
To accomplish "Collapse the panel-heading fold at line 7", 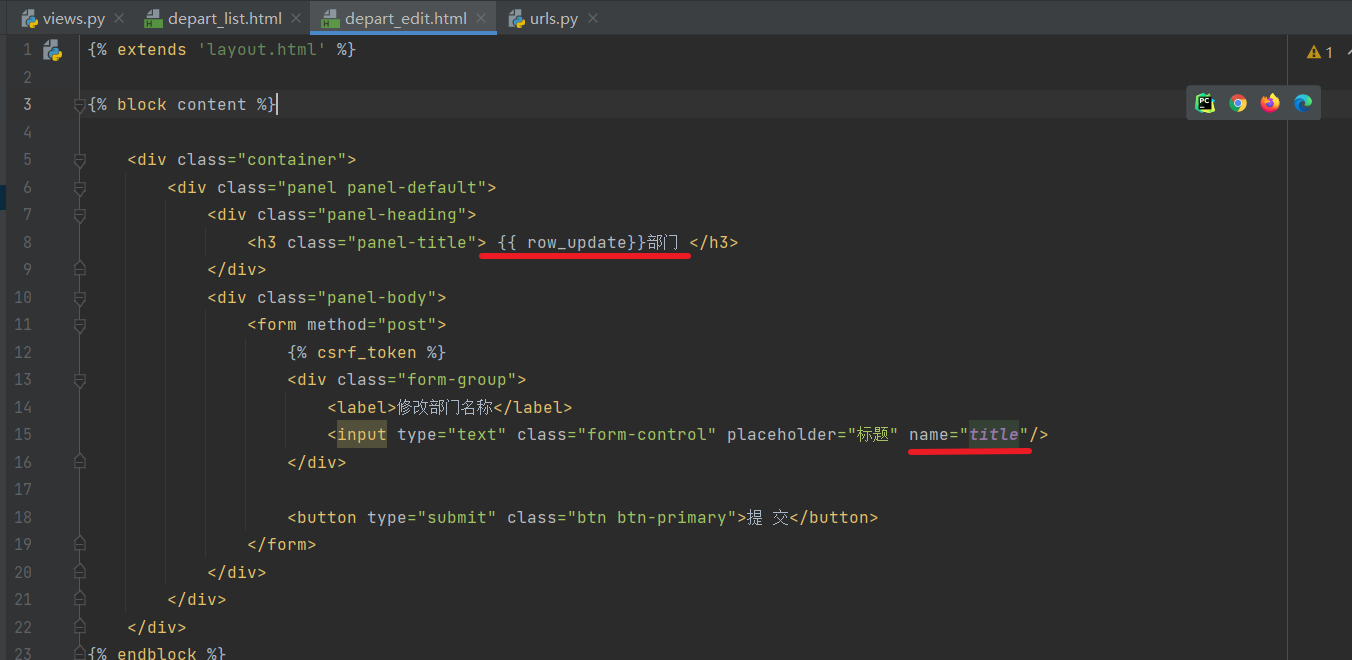I will pos(80,214).
